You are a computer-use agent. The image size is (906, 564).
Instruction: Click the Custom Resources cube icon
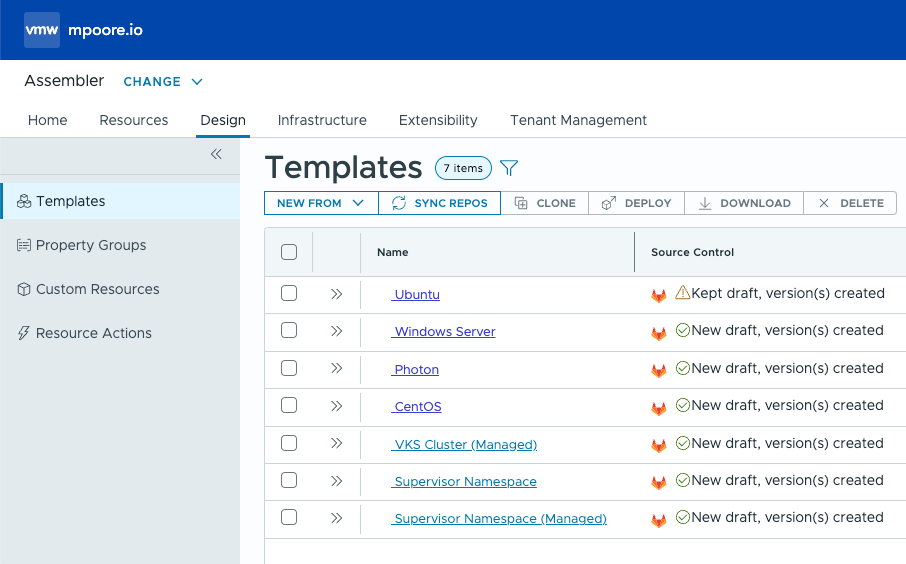click(x=24, y=289)
